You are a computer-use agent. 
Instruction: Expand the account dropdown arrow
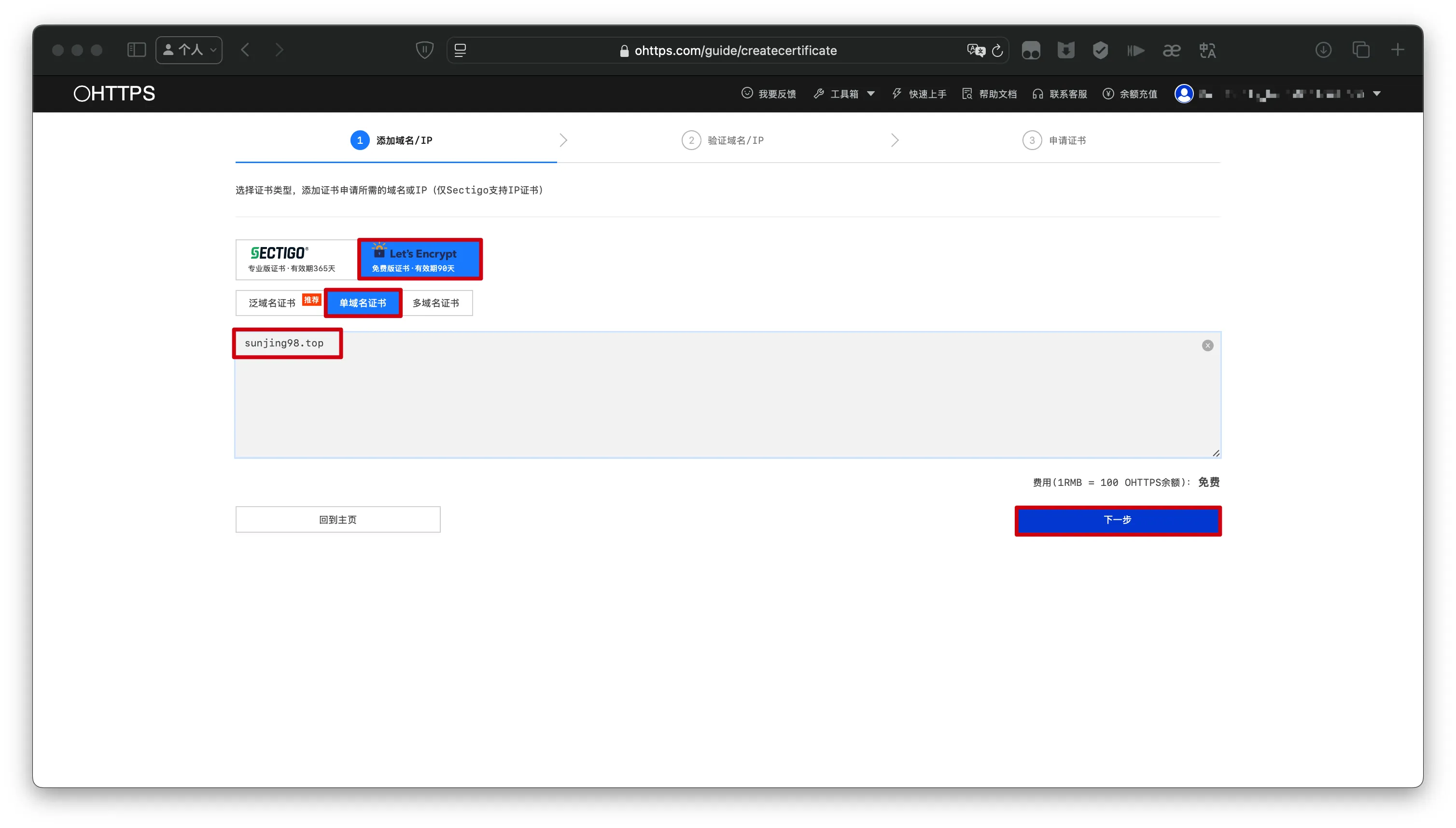coord(1377,94)
